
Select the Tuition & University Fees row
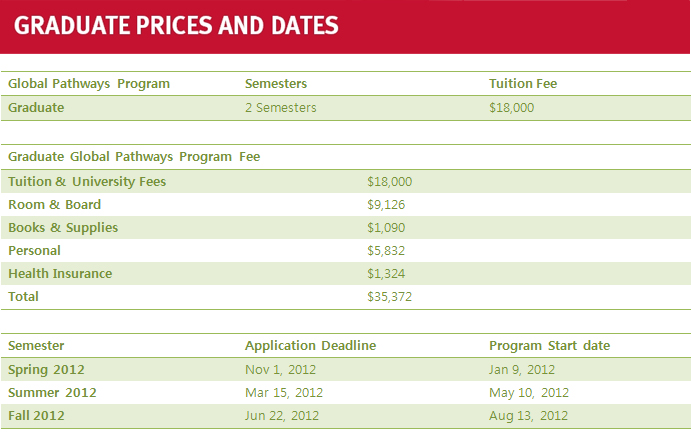tap(346, 182)
